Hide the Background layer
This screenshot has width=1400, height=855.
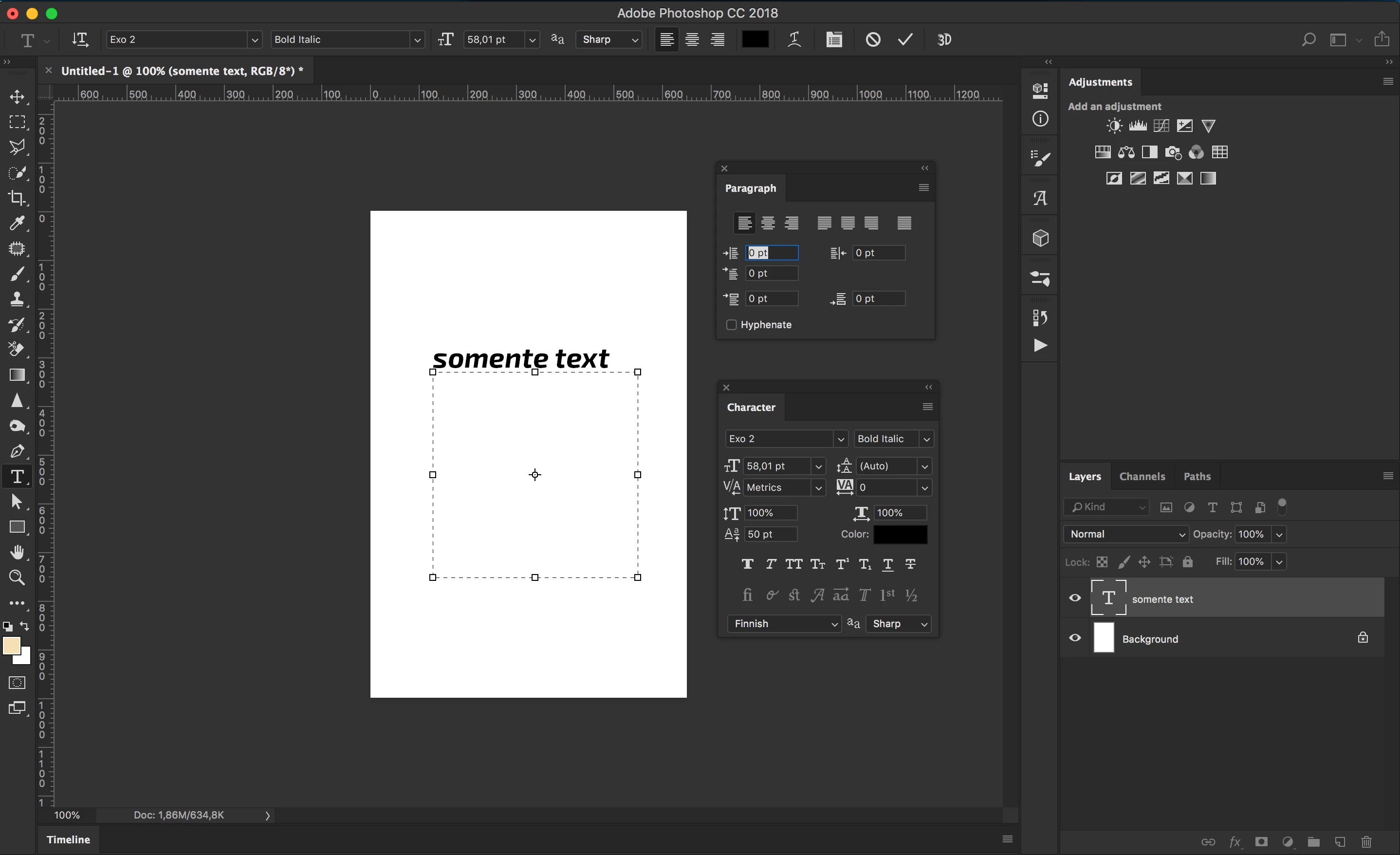[x=1074, y=638]
